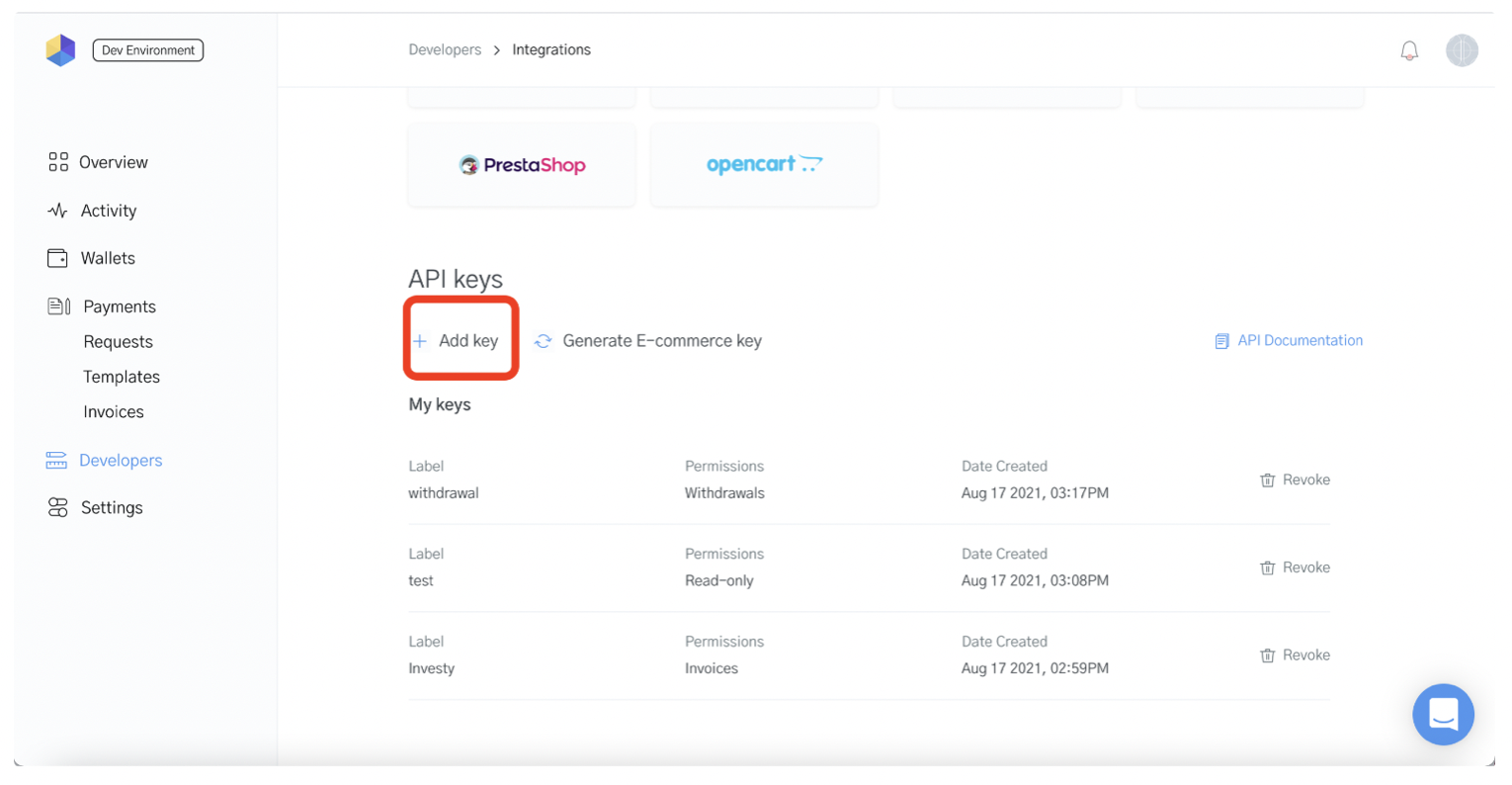Open the chat support widget
Viewport: 1512px width, 785px height.
(x=1442, y=714)
